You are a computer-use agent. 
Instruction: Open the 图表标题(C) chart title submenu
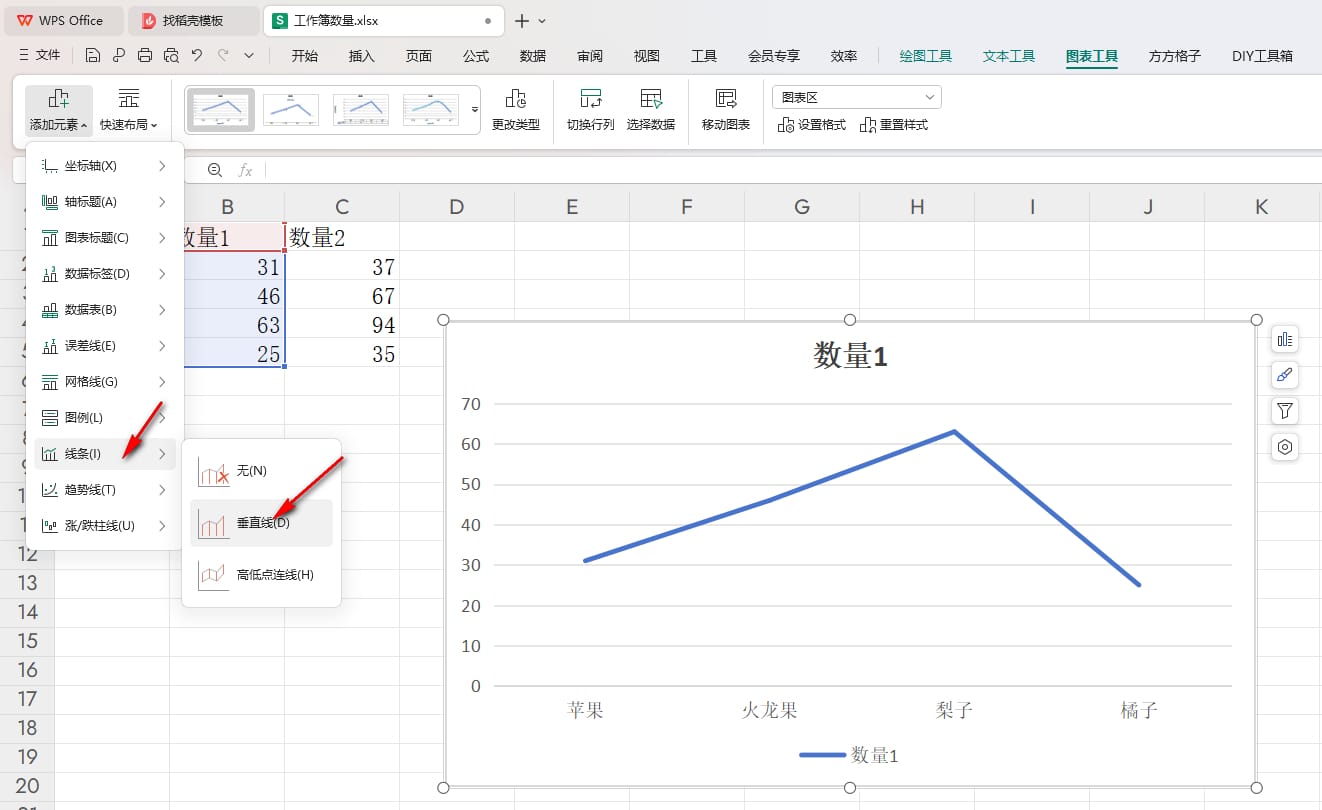coord(105,238)
